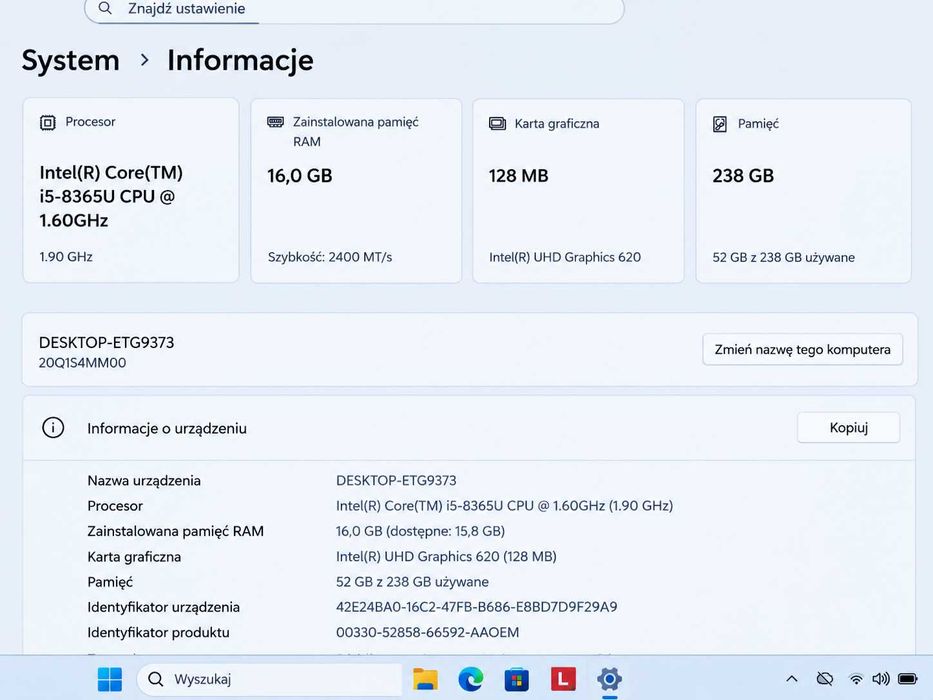Open Microsoft Edge from the taskbar

471,679
